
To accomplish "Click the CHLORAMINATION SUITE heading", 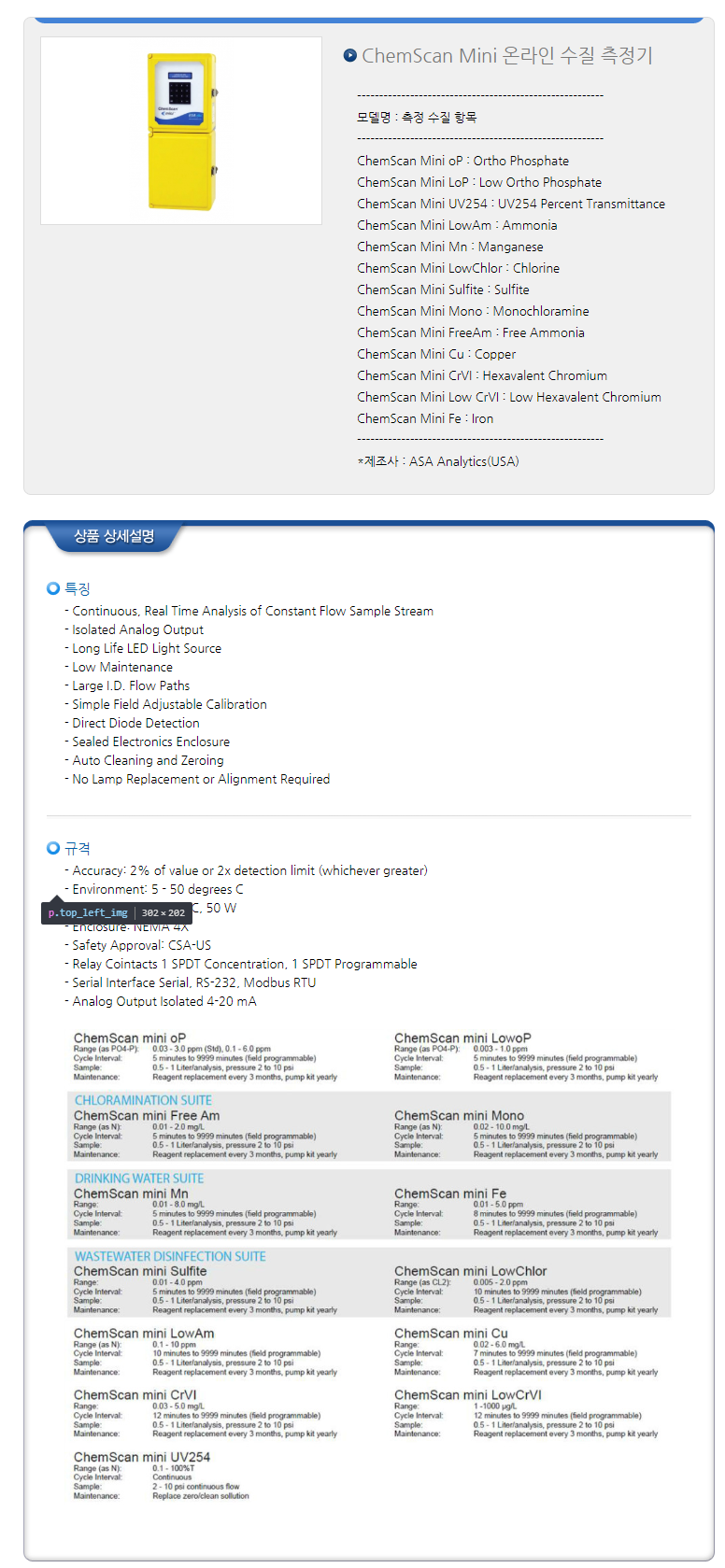I will click(x=143, y=1100).
